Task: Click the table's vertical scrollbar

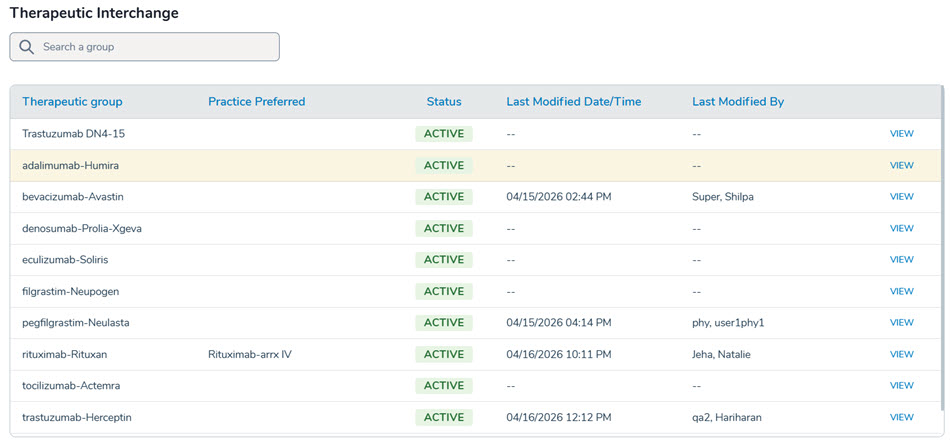Action: coord(941,260)
